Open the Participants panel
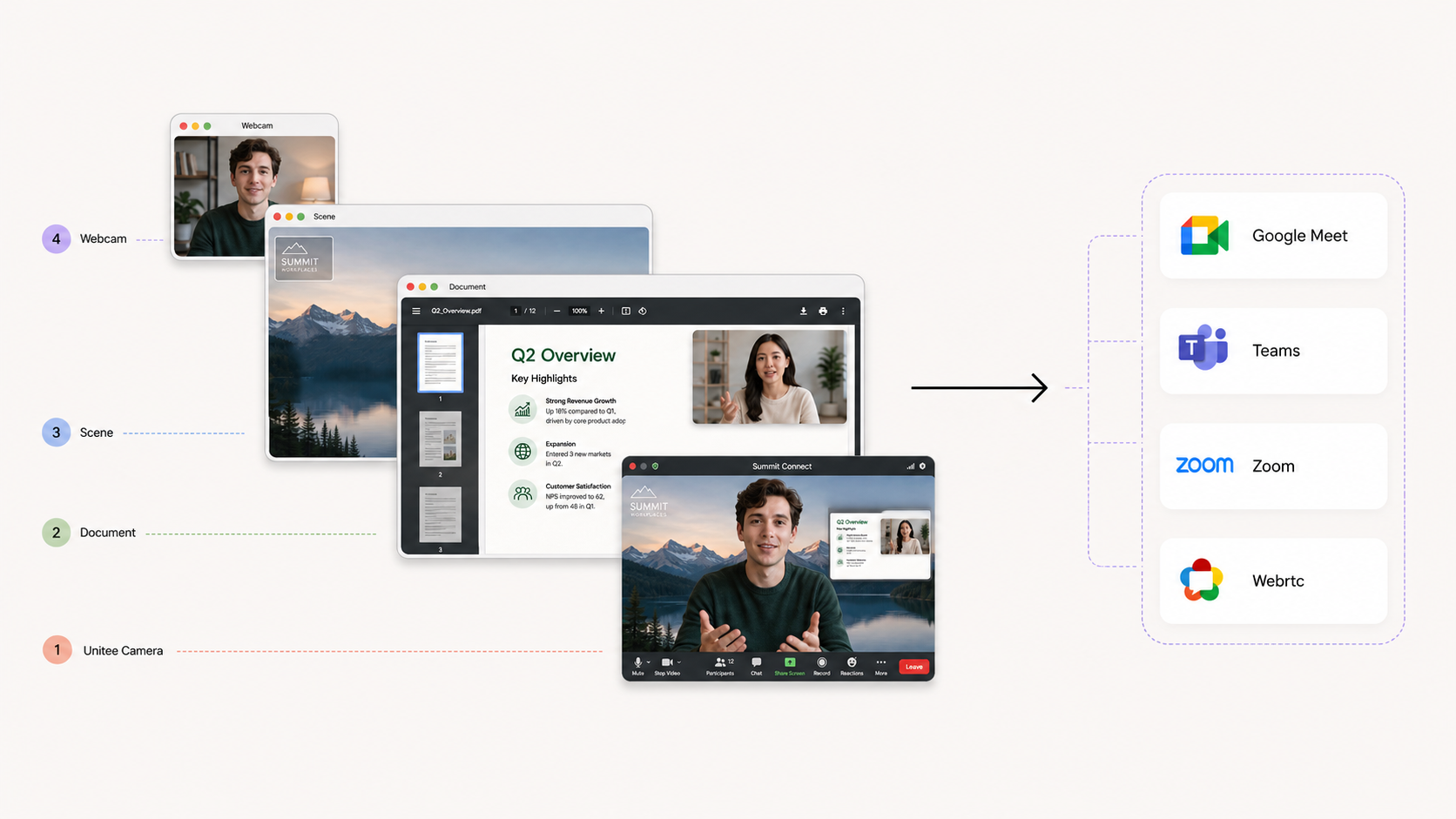 pyautogui.click(x=720, y=666)
